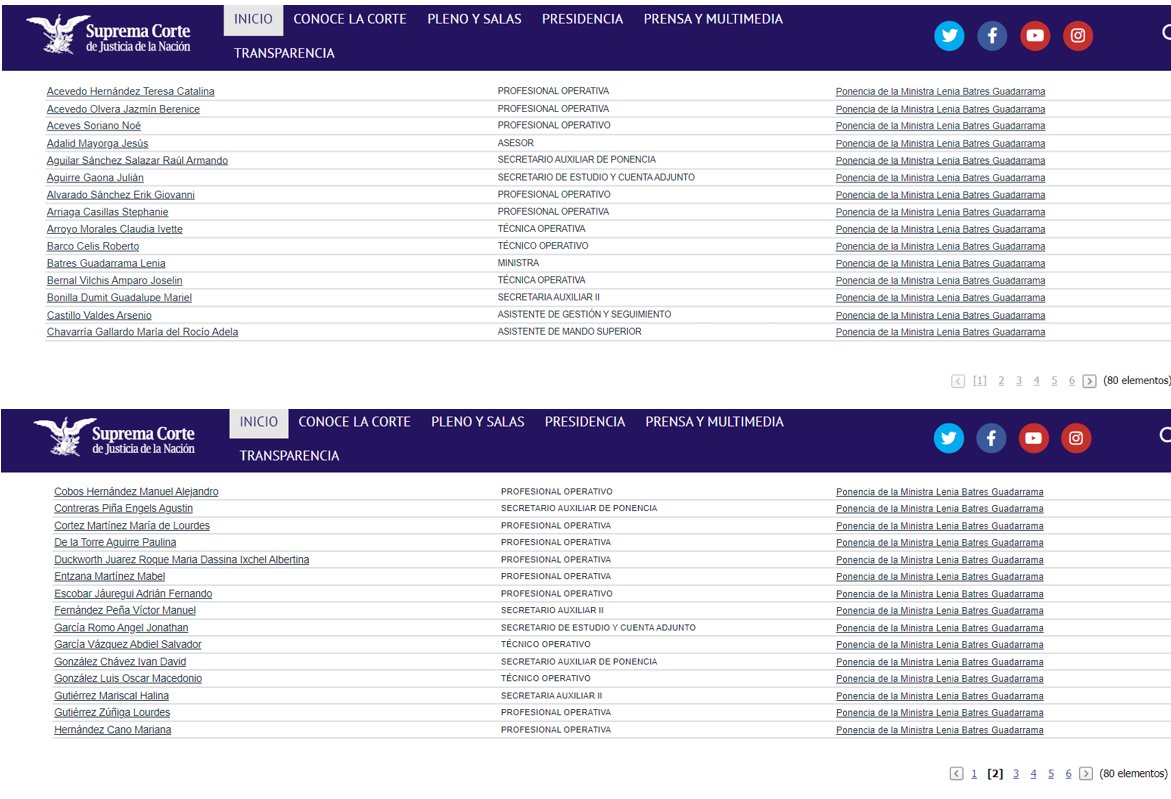This screenshot has height=799, width=1171.
Task: Open PRENSA Y MULTIMEDIA menu in lower header
Action: (715, 422)
